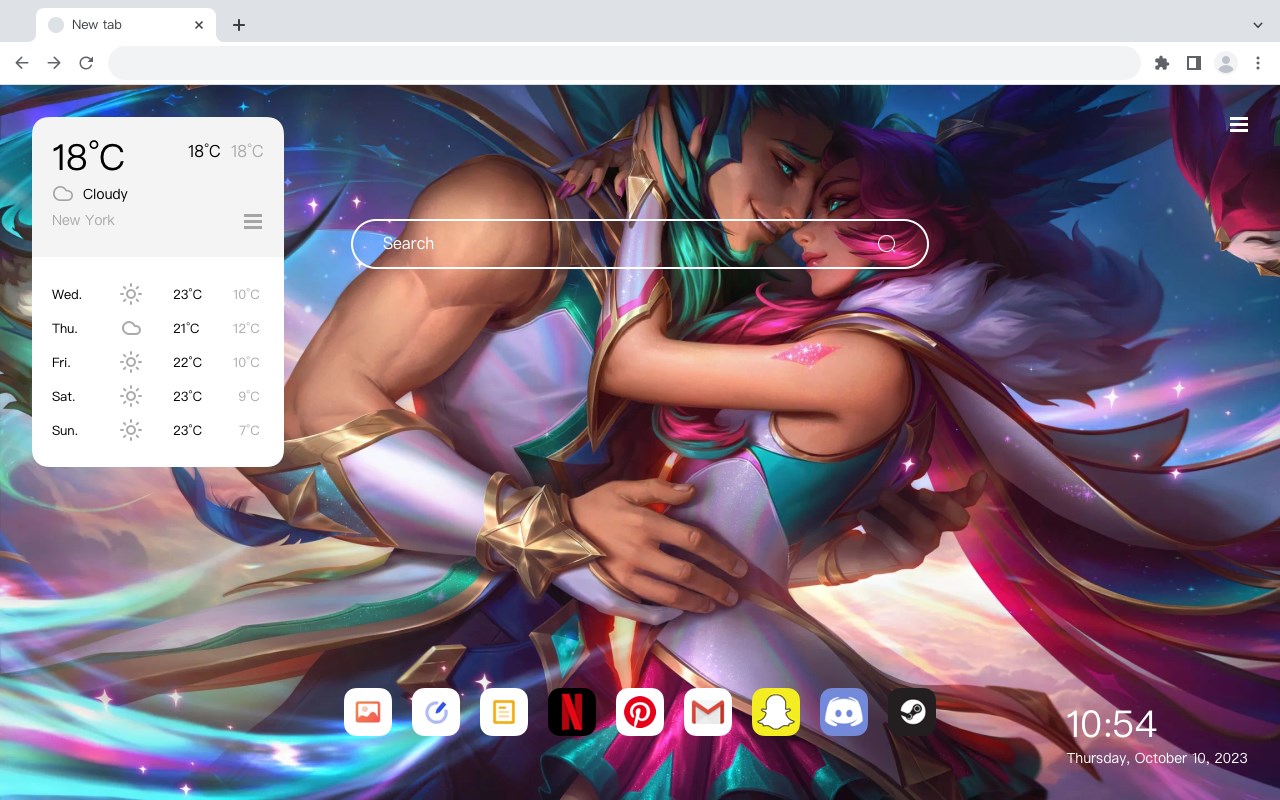This screenshot has width=1280, height=800.
Task: Select the Sat. forecast row label
Action: (x=64, y=397)
